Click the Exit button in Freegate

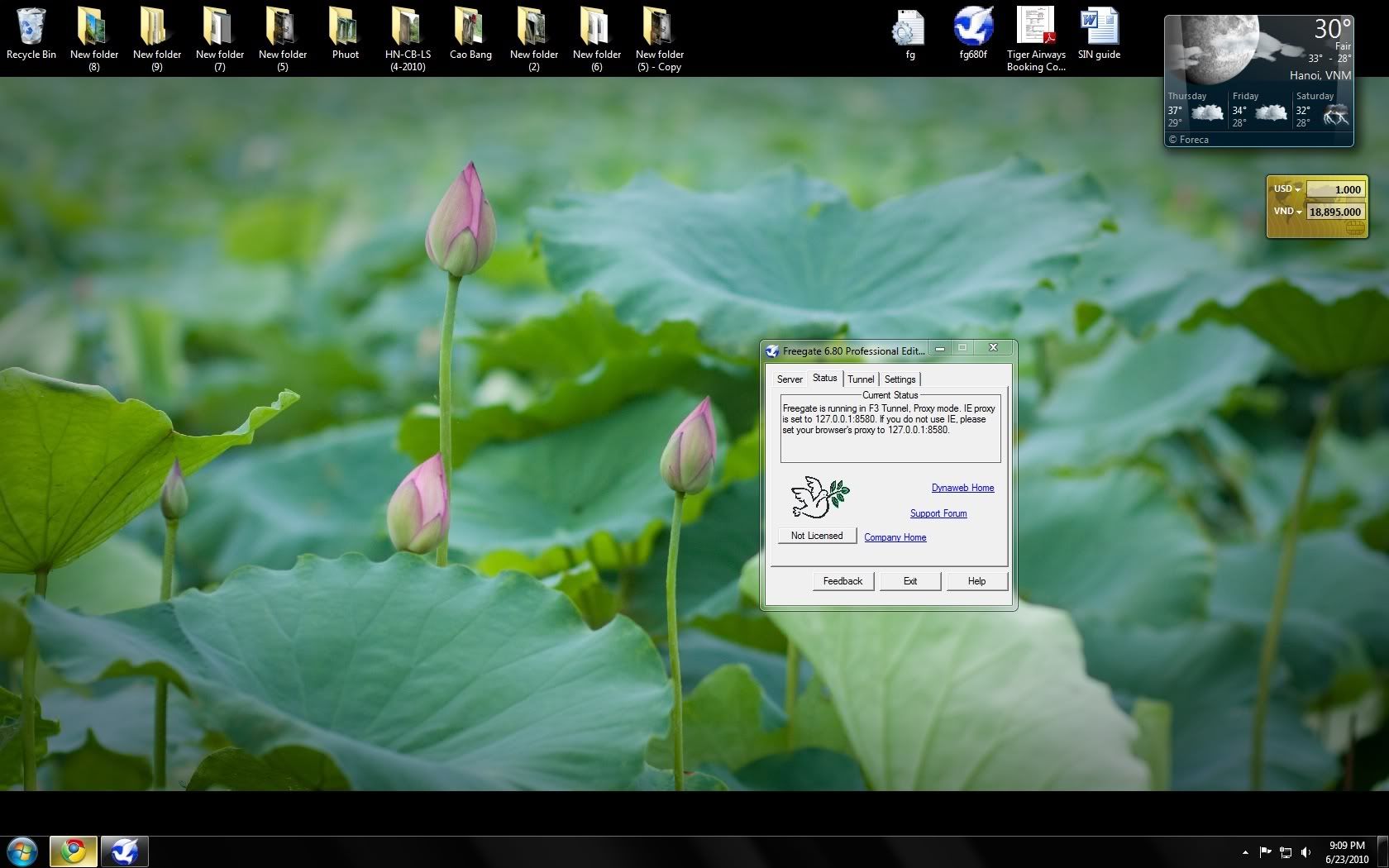click(x=910, y=581)
